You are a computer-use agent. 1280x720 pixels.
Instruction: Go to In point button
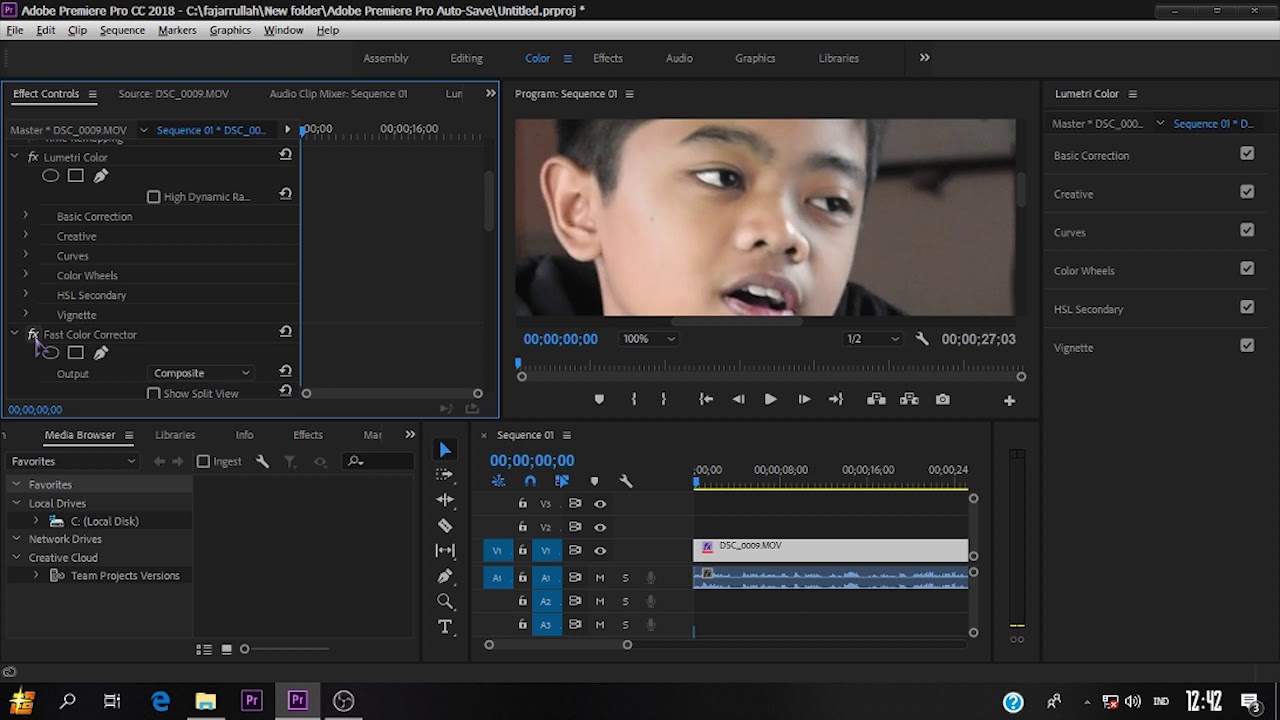(x=706, y=399)
